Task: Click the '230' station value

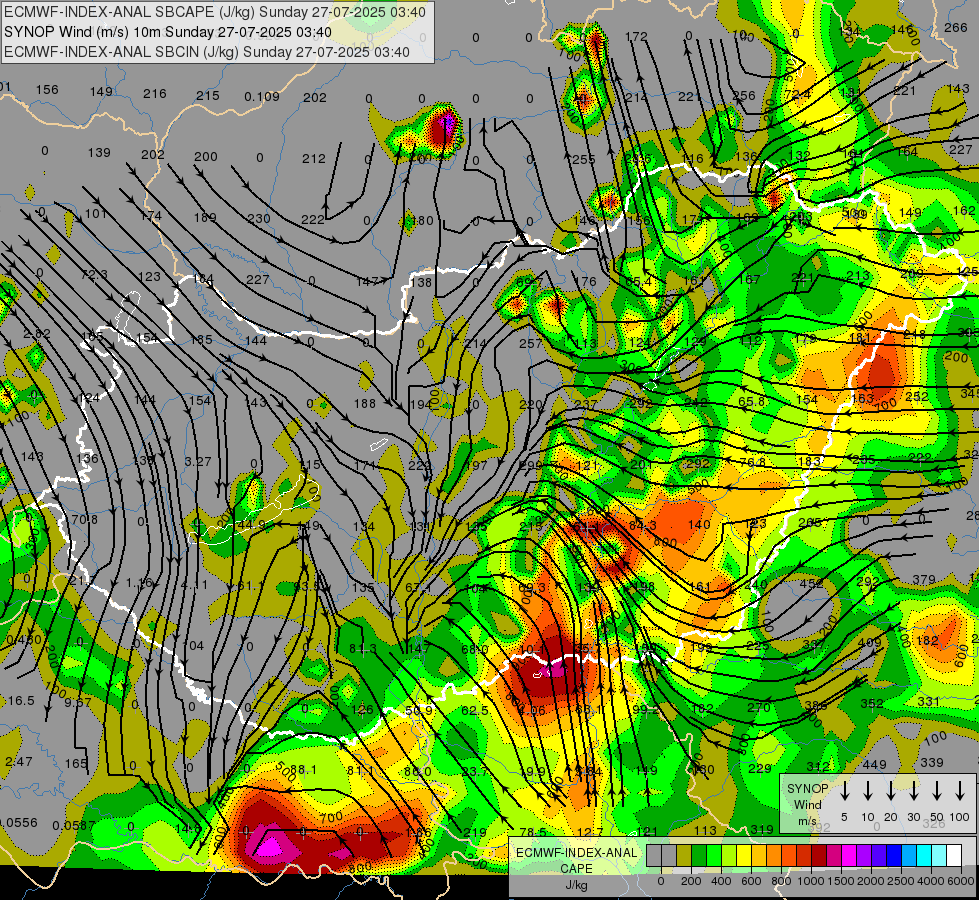Action: tap(259, 219)
